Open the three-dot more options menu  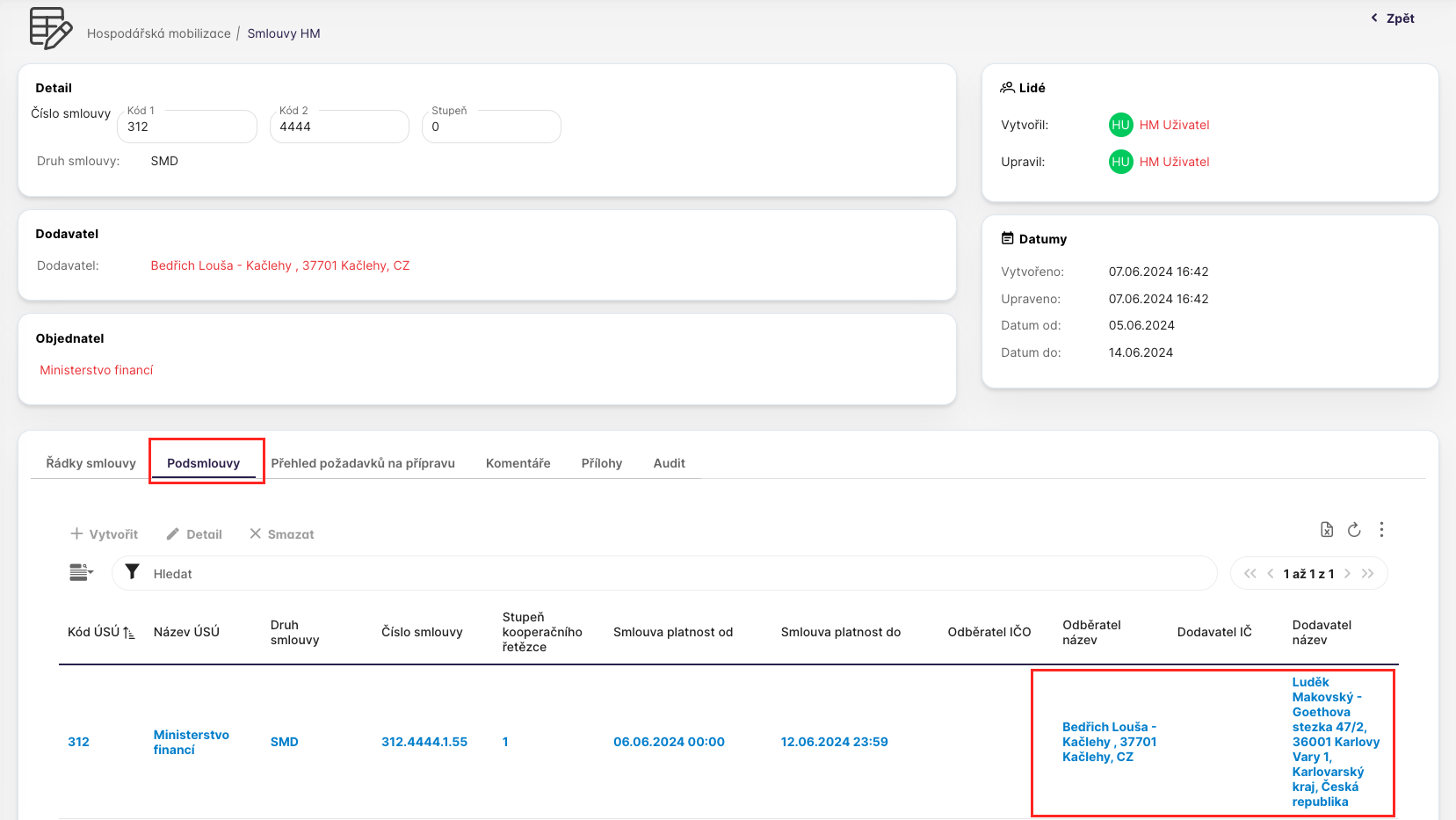click(1381, 530)
